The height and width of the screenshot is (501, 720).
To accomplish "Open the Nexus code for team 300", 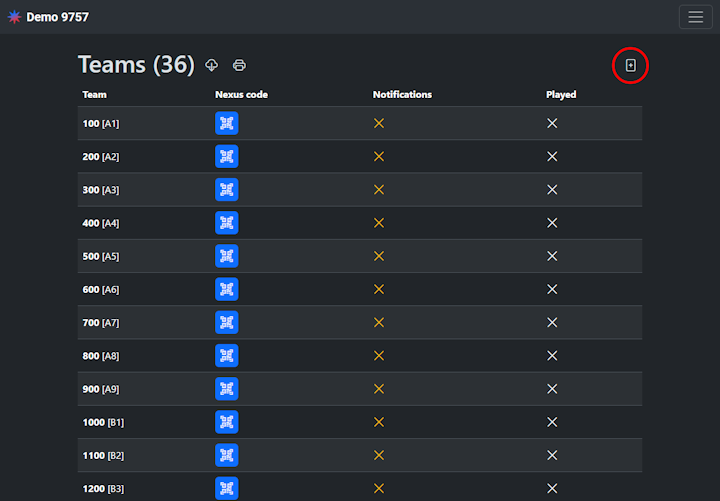I will pos(227,190).
